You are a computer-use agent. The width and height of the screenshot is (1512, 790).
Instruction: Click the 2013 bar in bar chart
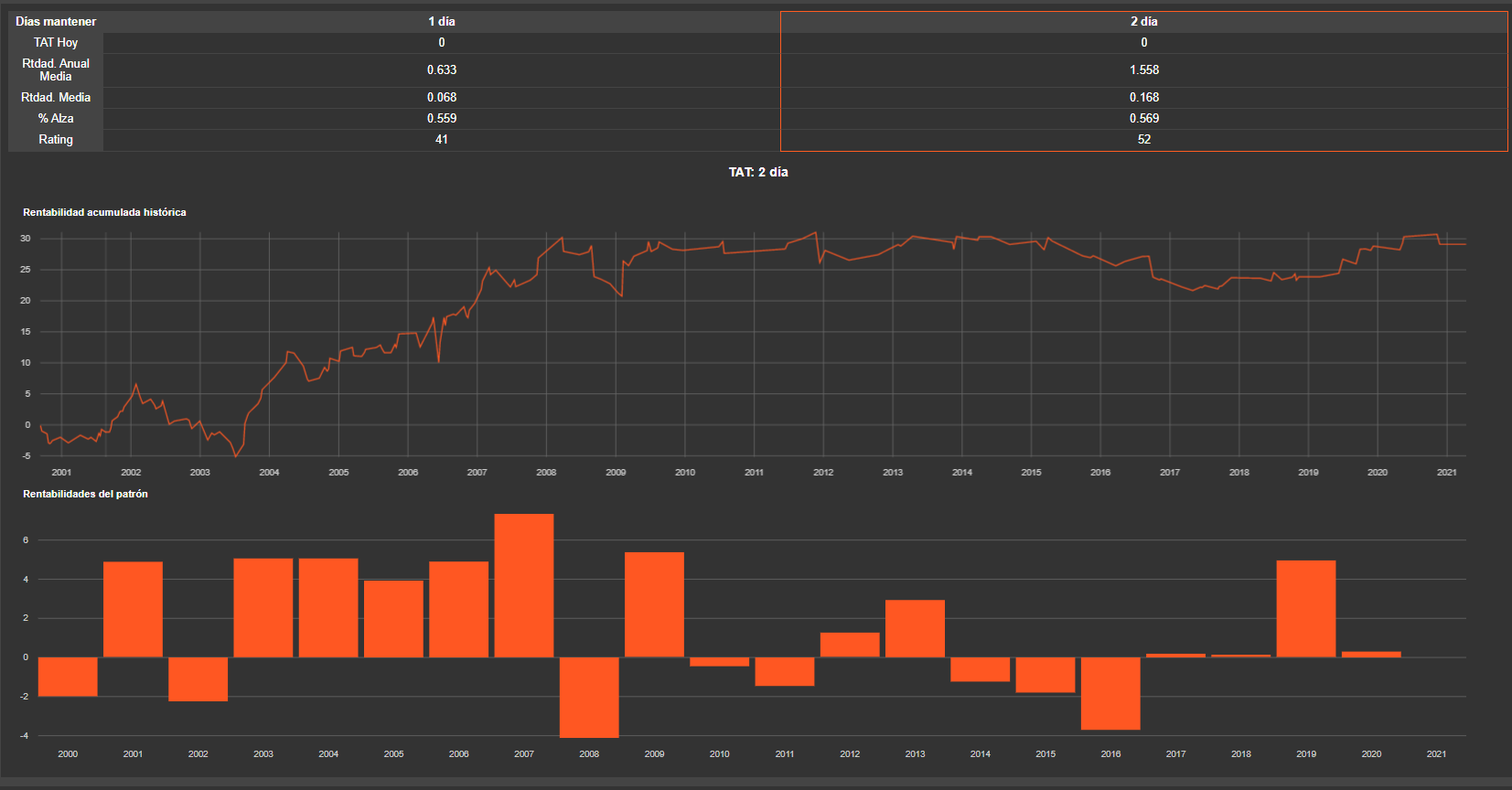tap(915, 628)
